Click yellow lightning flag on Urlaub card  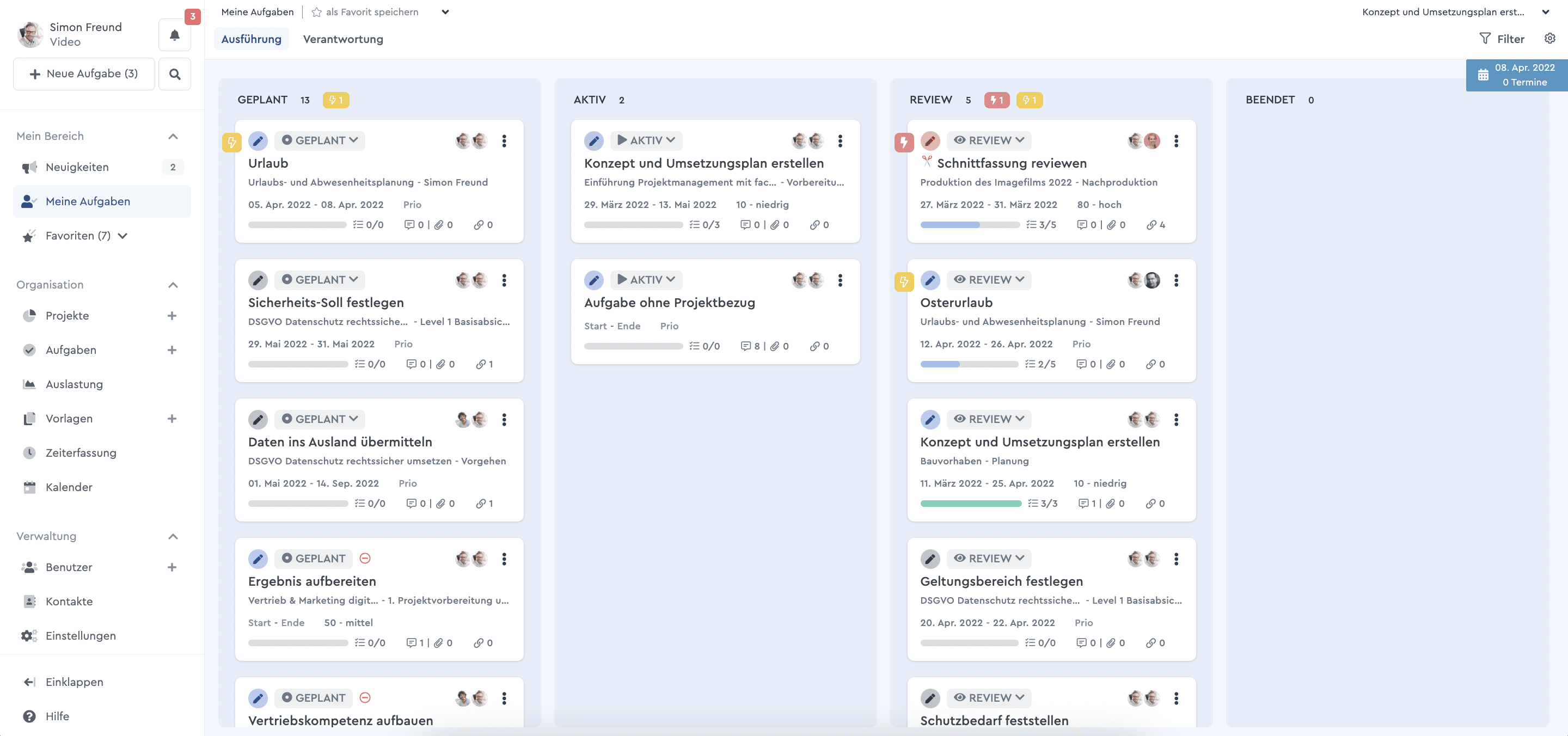pyautogui.click(x=232, y=143)
